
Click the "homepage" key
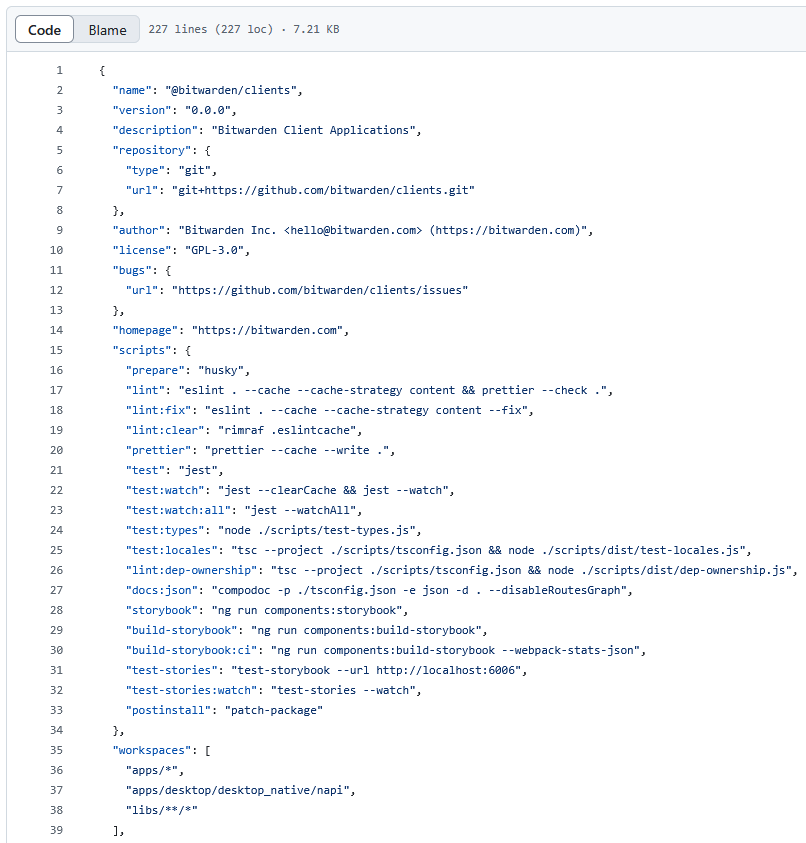(145, 330)
